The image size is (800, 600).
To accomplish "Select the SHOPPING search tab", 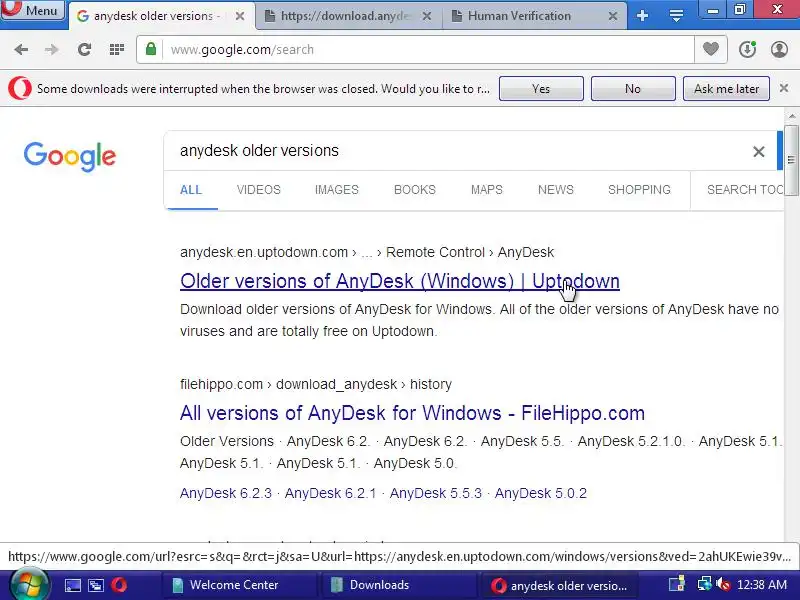I will click(x=639, y=190).
